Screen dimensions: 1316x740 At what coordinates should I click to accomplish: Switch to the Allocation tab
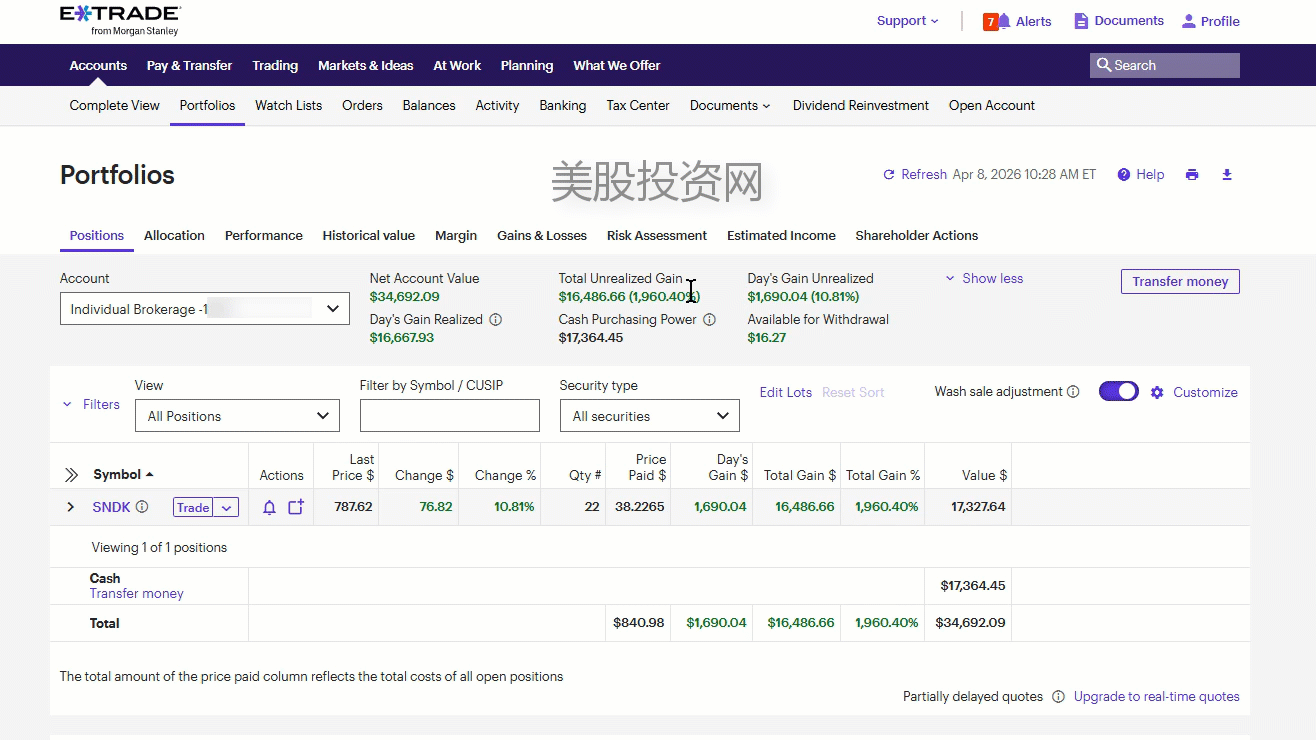(174, 236)
